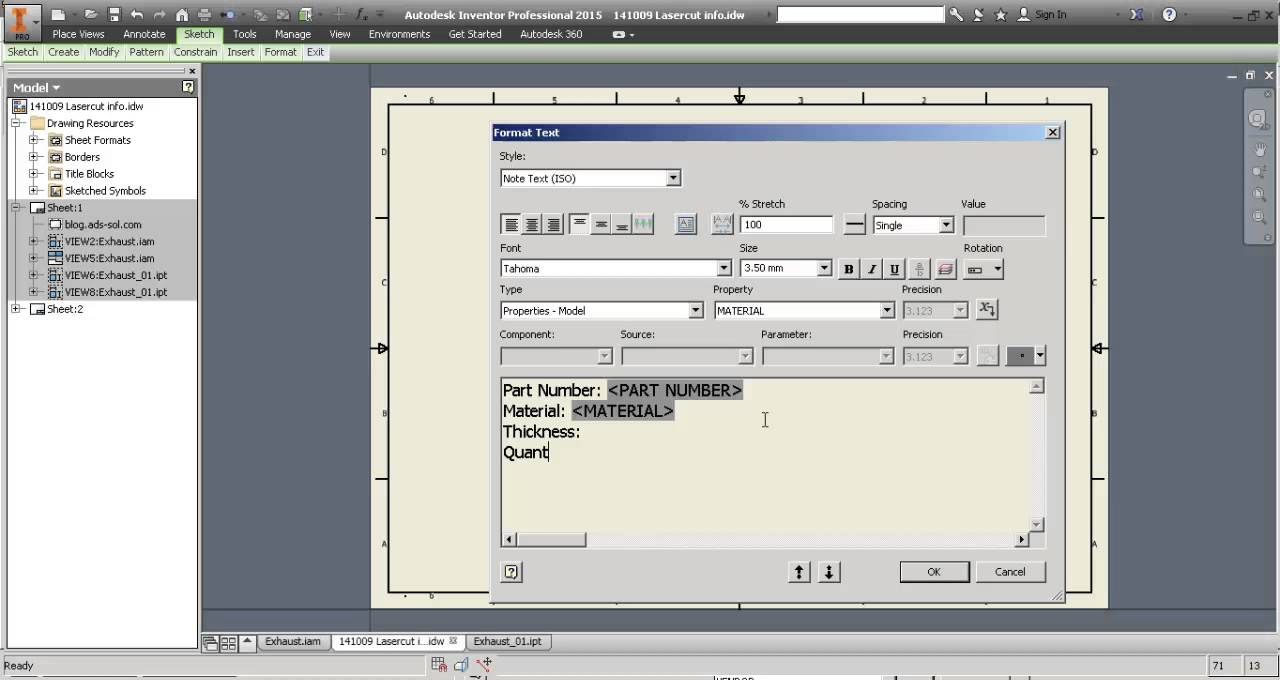Click the pan hand icon in navigation bar
This screenshot has width=1280, height=680.
[1261, 149]
